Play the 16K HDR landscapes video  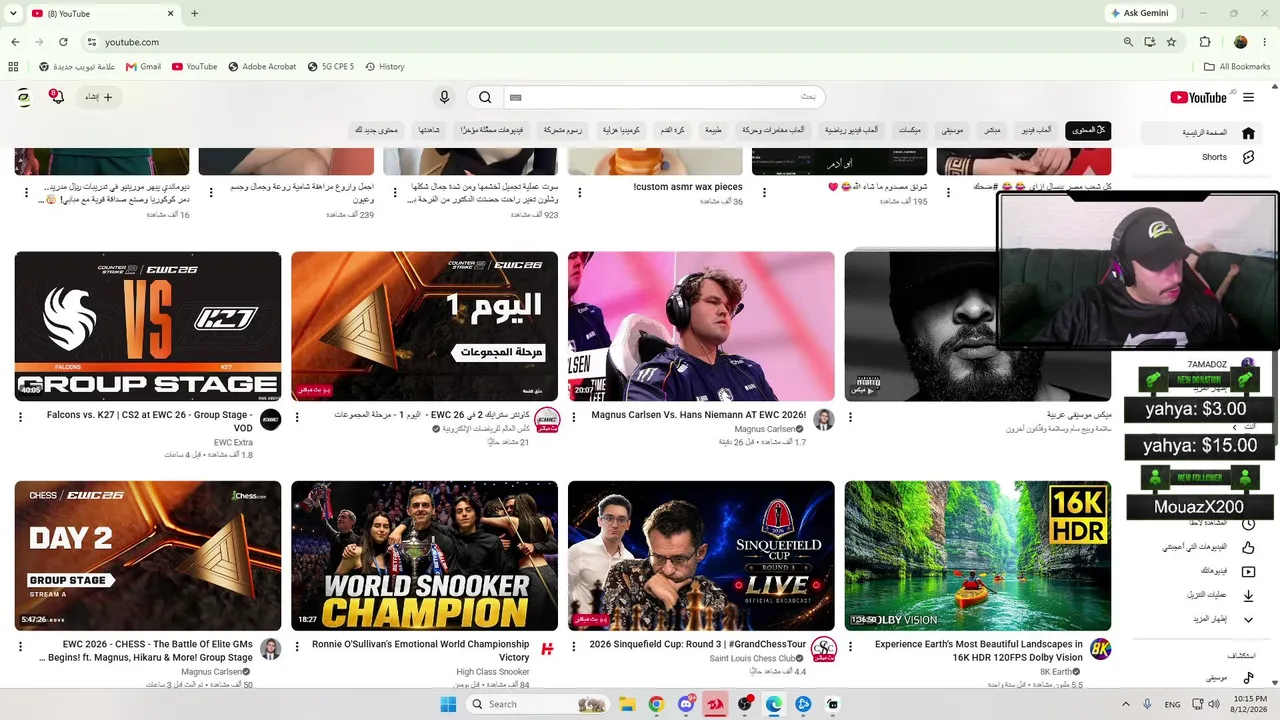(x=977, y=556)
